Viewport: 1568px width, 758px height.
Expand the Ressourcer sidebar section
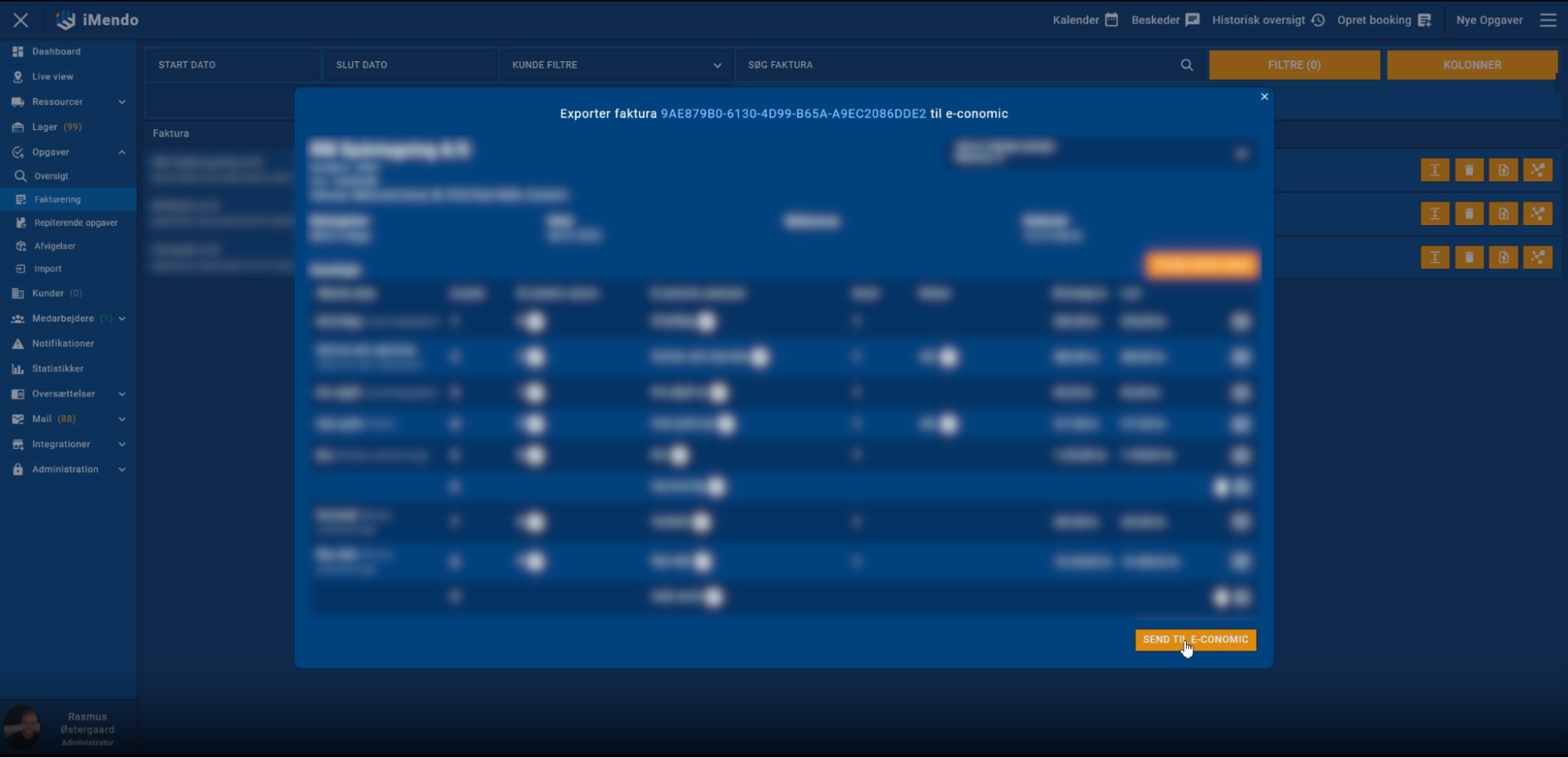click(122, 102)
